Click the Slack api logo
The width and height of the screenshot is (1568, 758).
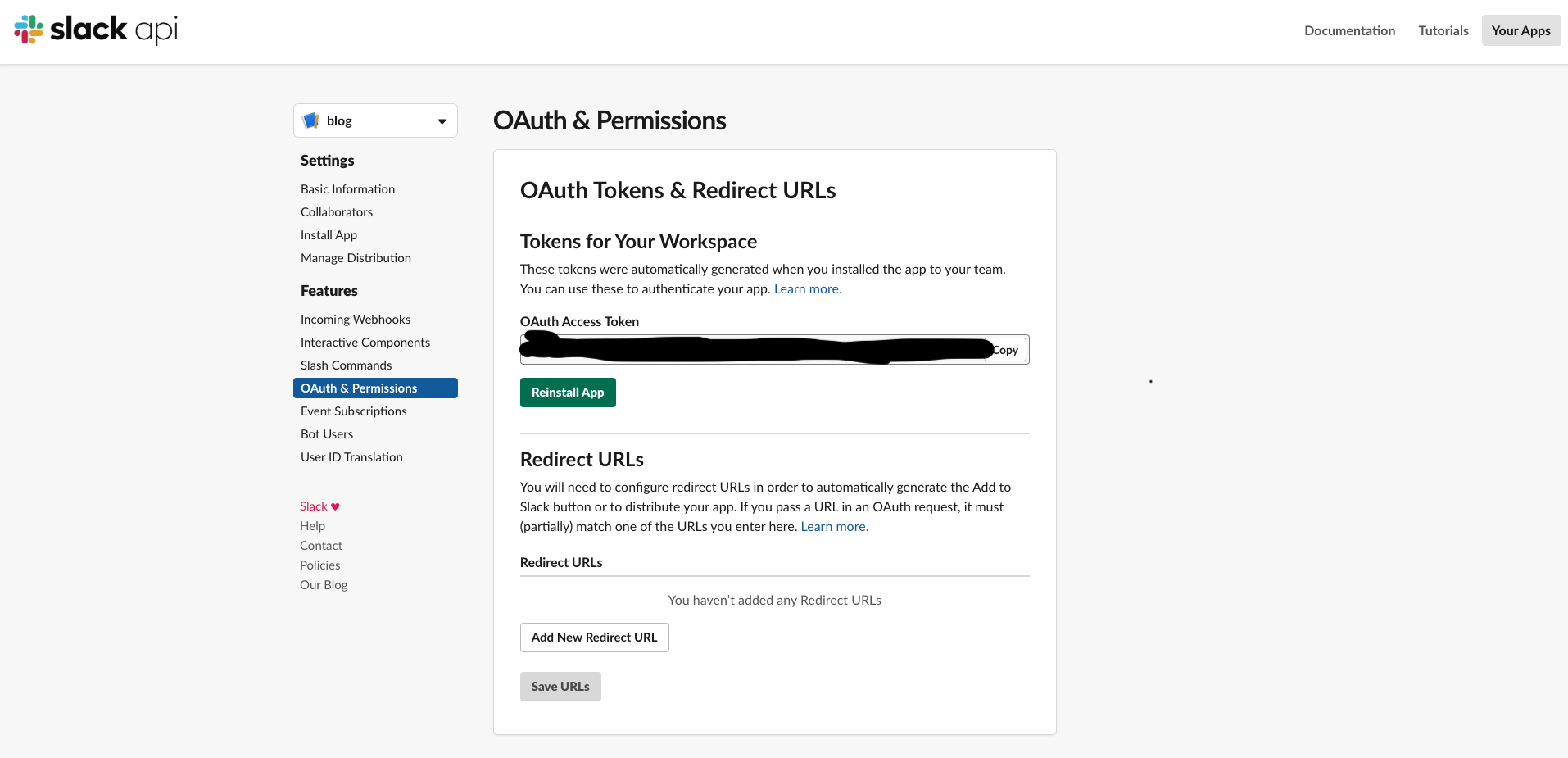pyautogui.click(x=94, y=30)
